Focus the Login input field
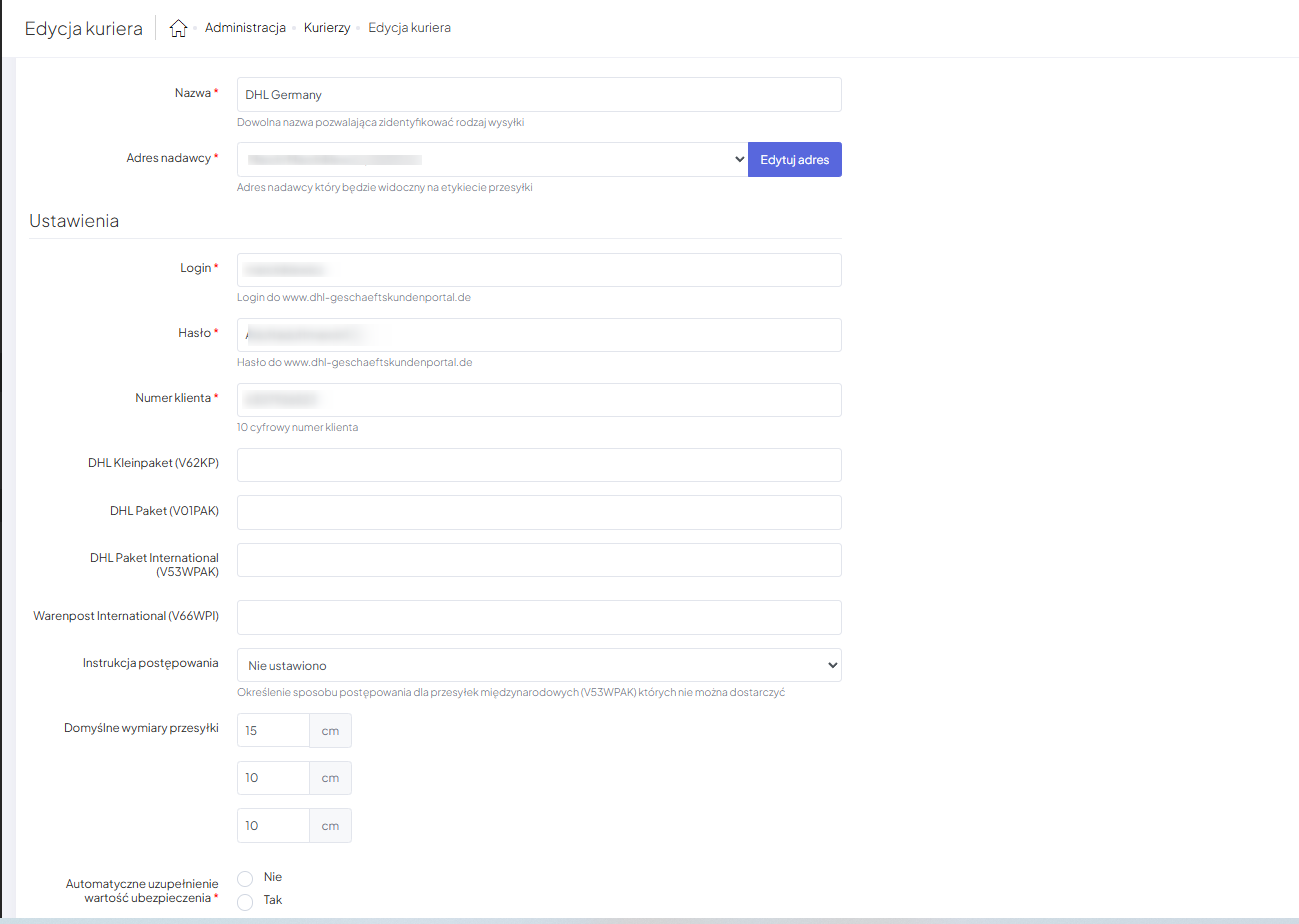The image size is (1299, 924). tap(539, 270)
